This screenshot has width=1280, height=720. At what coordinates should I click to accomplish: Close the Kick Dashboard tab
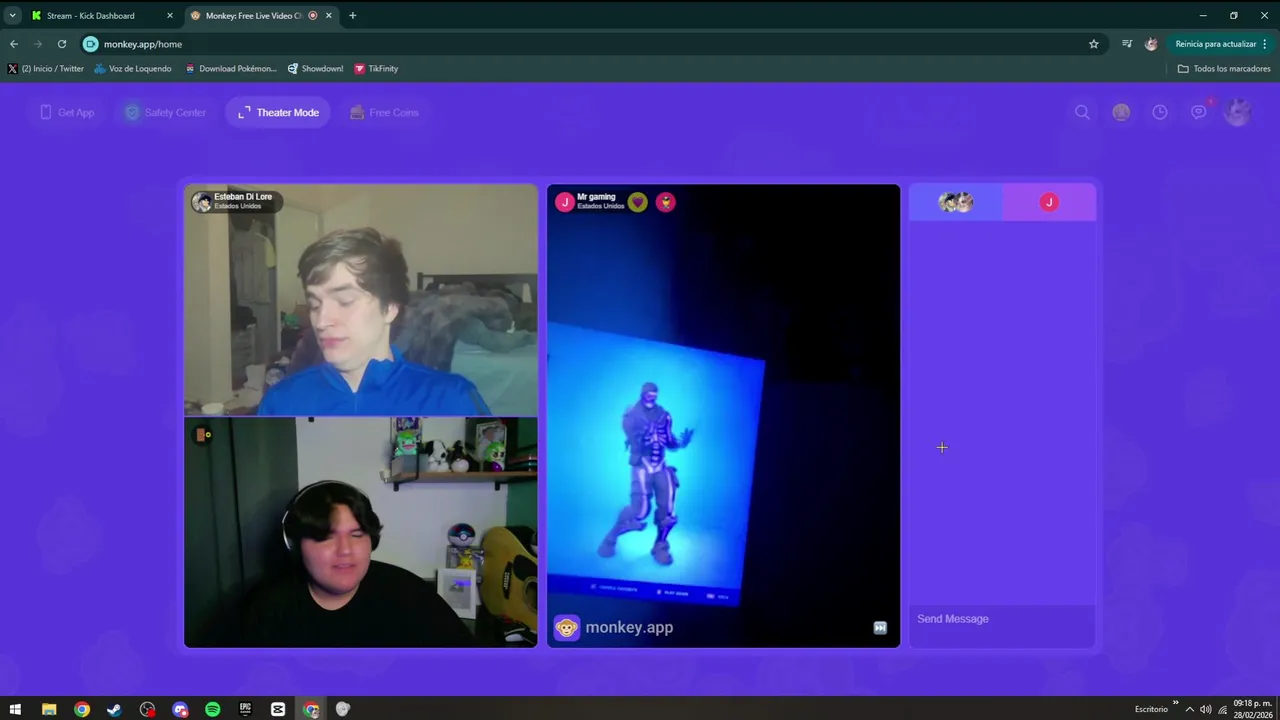[x=170, y=16]
